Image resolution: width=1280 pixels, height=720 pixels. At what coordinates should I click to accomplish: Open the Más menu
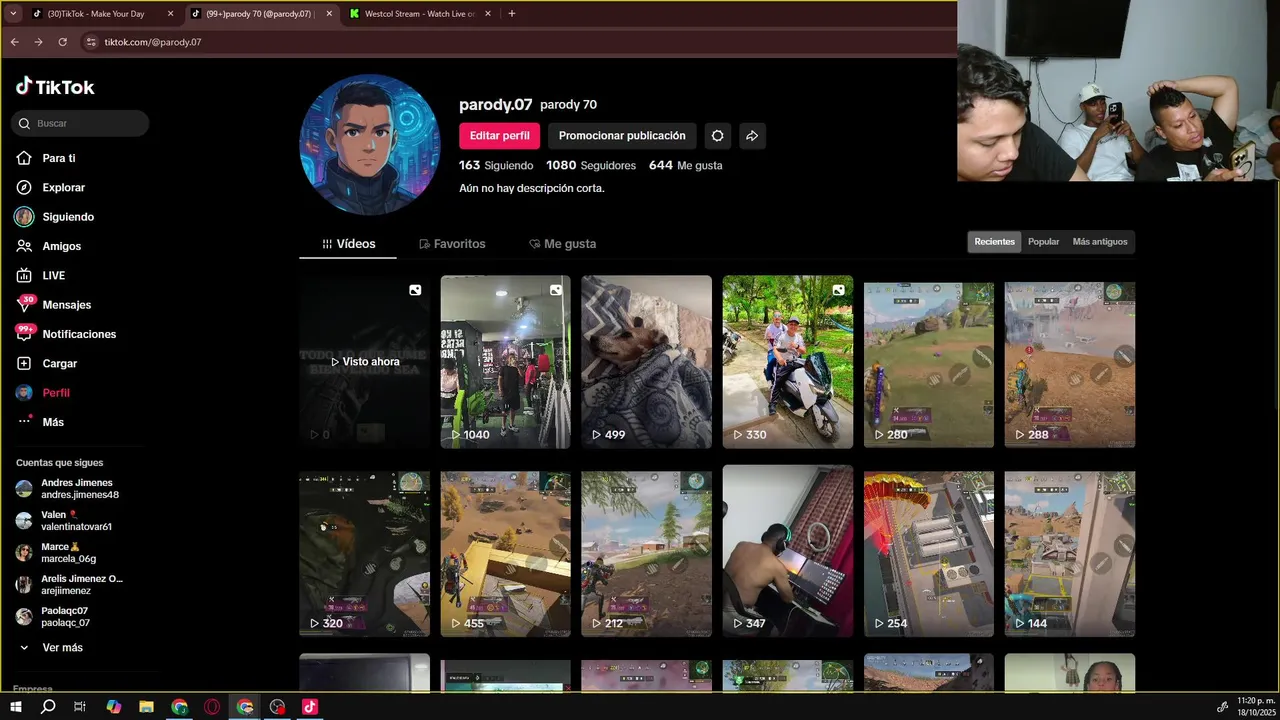41,422
